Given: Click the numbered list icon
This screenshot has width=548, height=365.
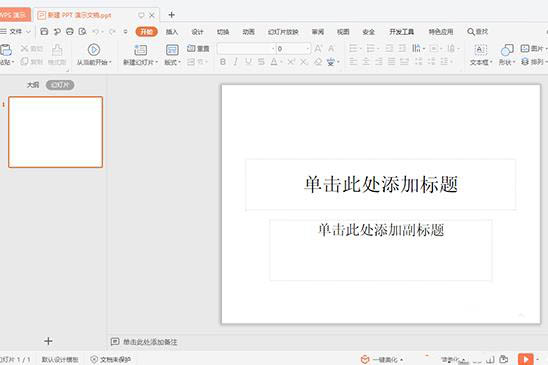Looking at the screenshot, I should point(370,48).
